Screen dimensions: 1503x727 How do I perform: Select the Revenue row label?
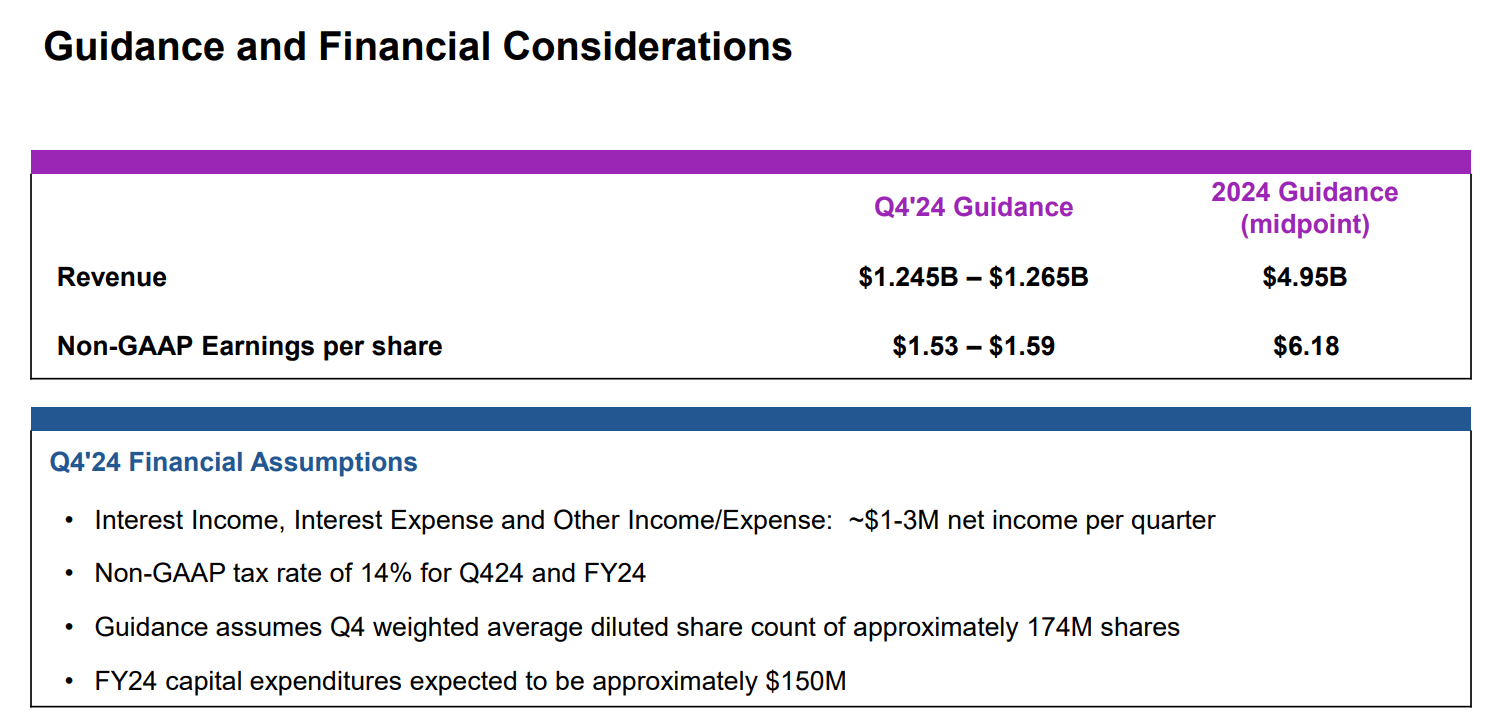point(112,277)
